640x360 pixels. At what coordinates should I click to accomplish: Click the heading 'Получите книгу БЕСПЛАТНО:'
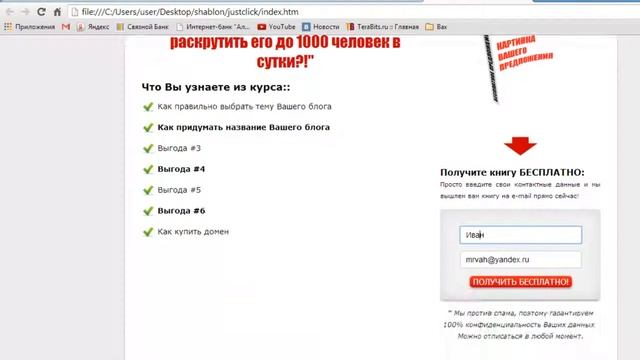click(x=512, y=172)
